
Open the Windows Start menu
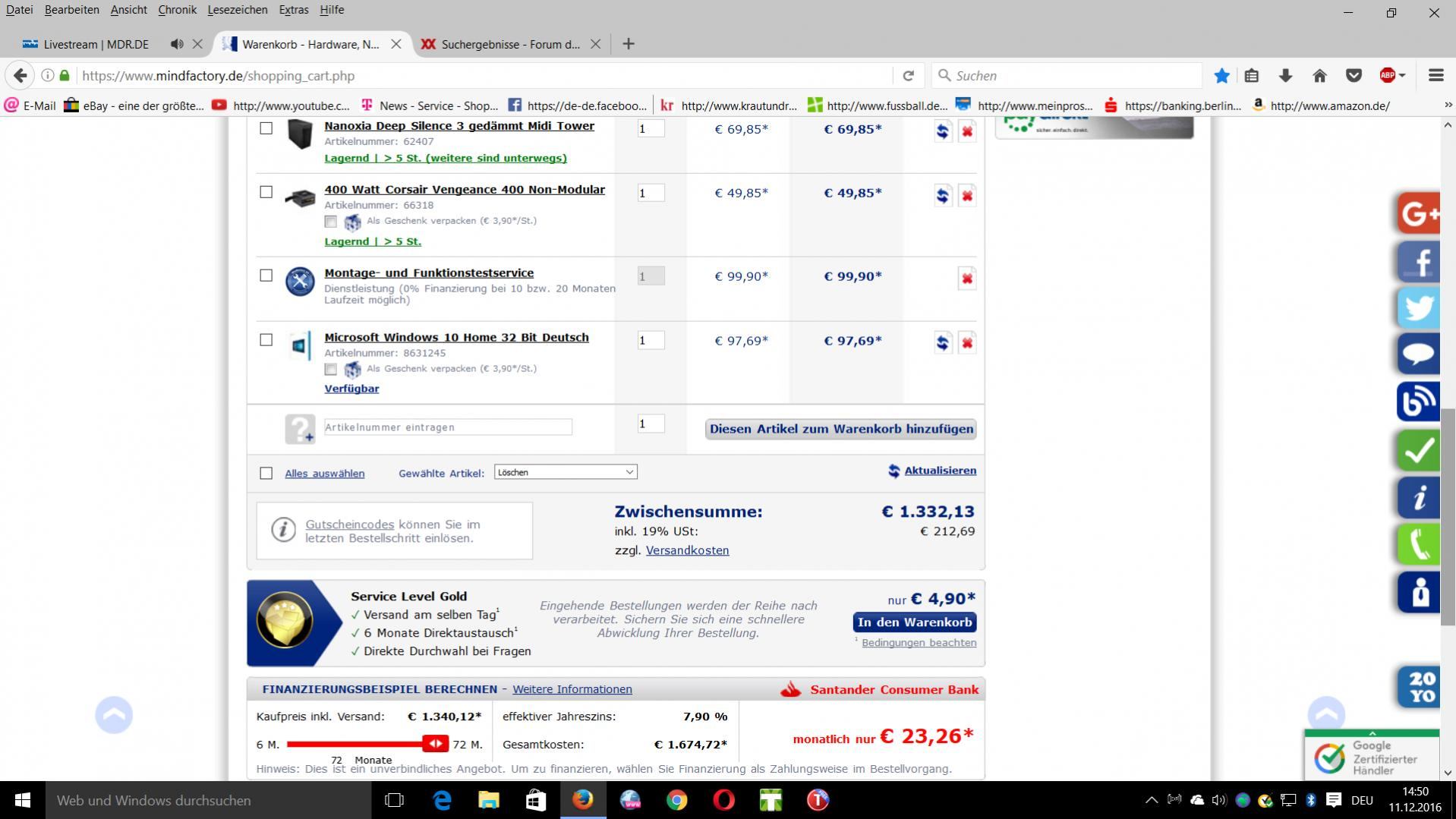23,800
